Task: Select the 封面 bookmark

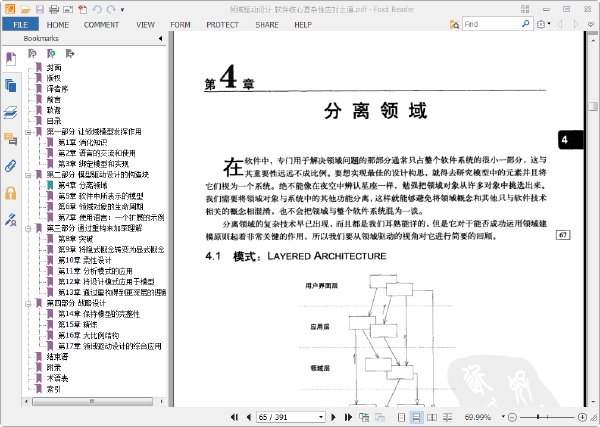Action: (x=54, y=68)
